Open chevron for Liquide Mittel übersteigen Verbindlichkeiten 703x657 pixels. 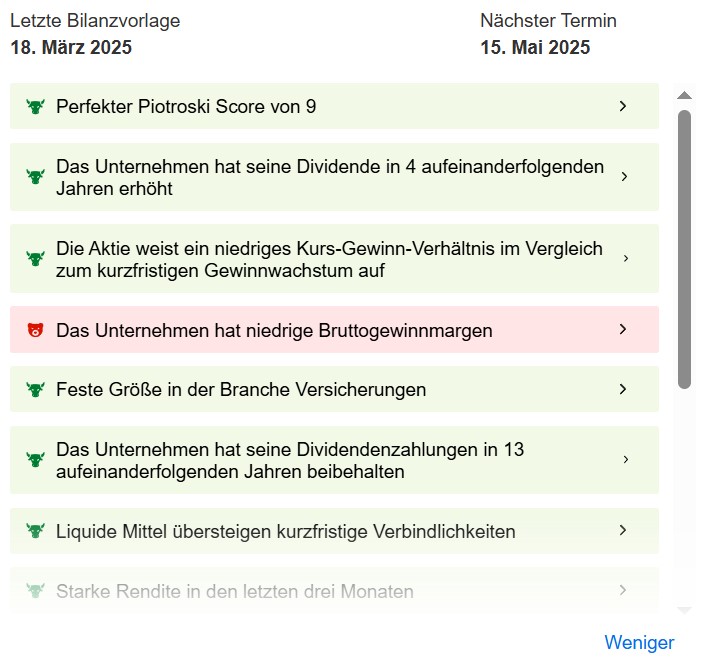point(623,531)
